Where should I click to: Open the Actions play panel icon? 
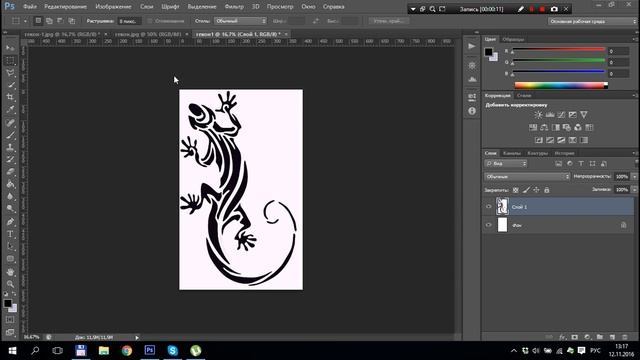point(472,46)
